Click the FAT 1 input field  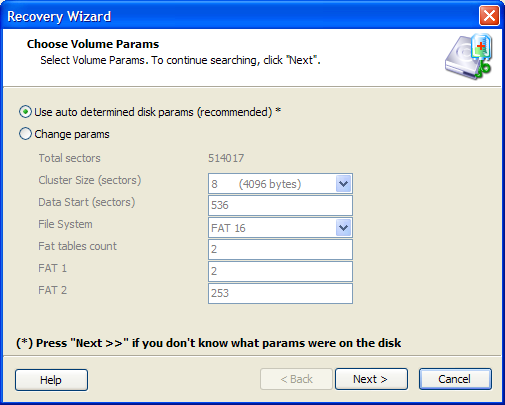280,271
